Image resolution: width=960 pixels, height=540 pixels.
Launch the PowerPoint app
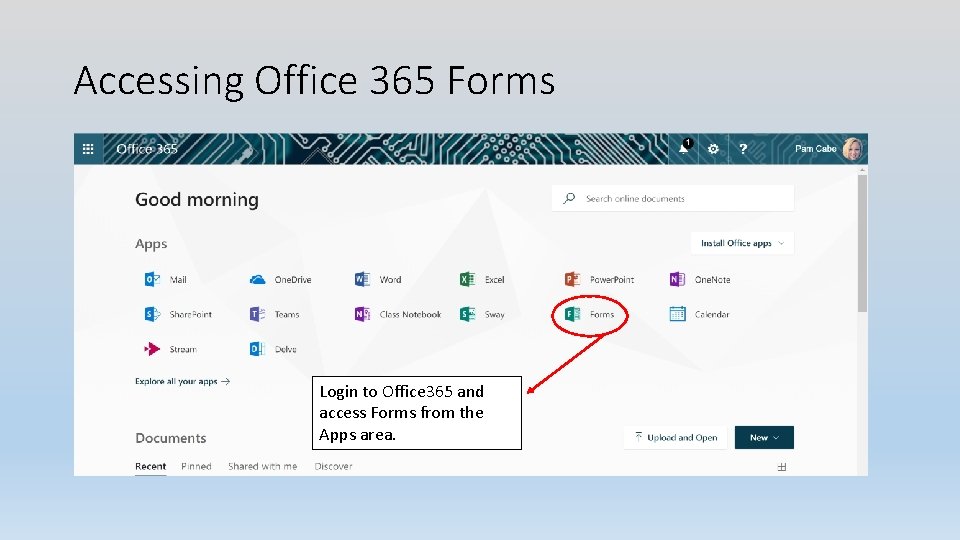pos(599,280)
